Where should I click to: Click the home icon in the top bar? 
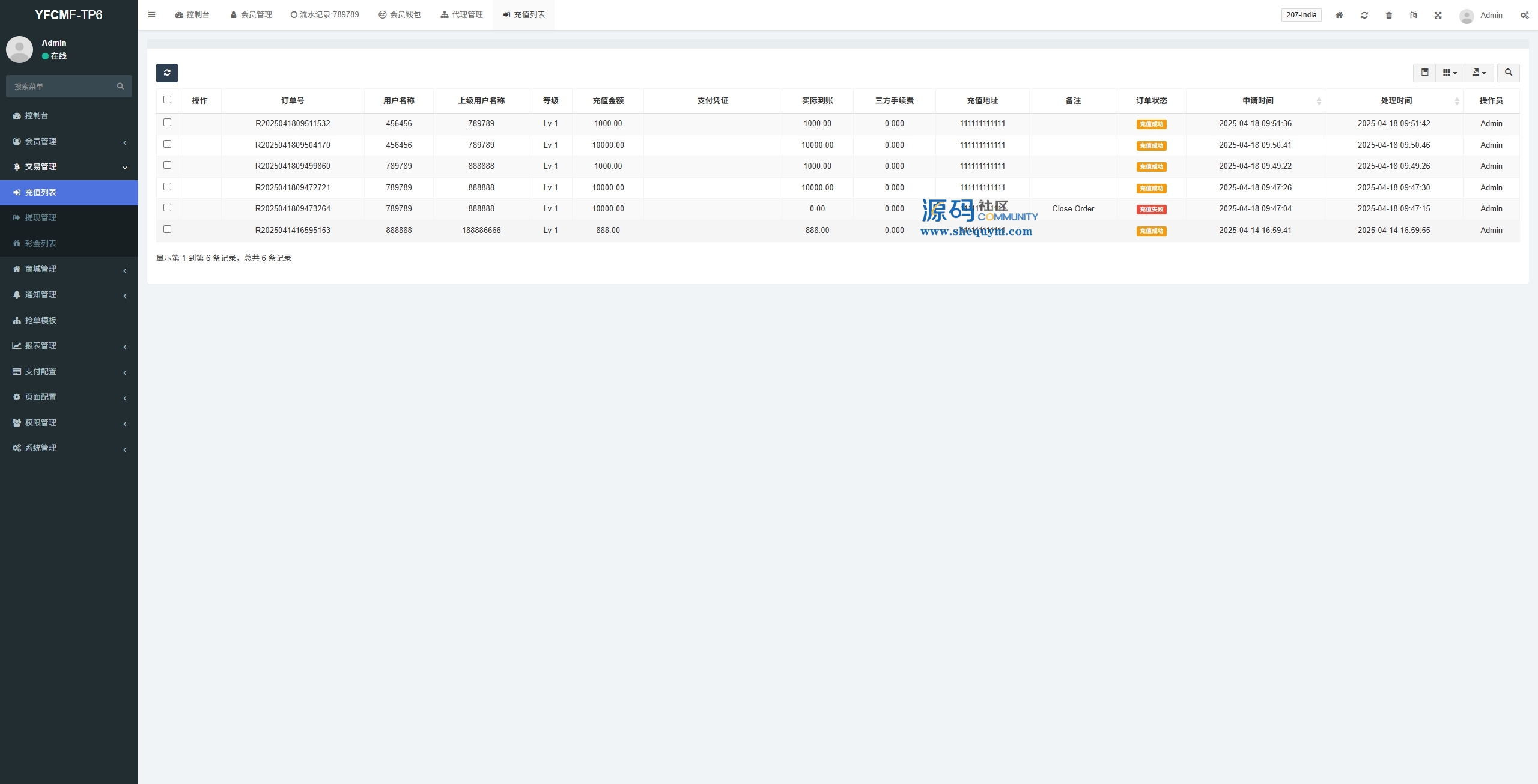(x=1339, y=15)
